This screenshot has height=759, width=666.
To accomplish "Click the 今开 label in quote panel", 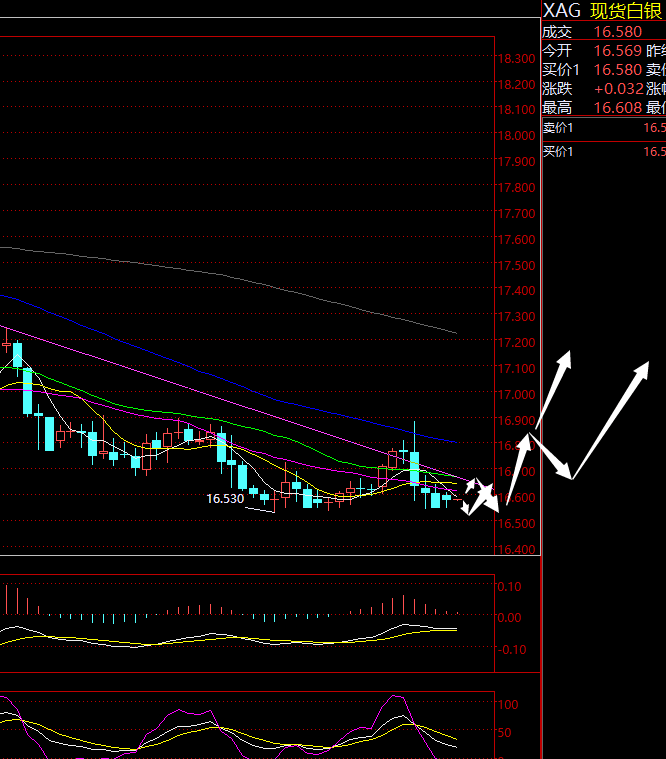I will [557, 51].
